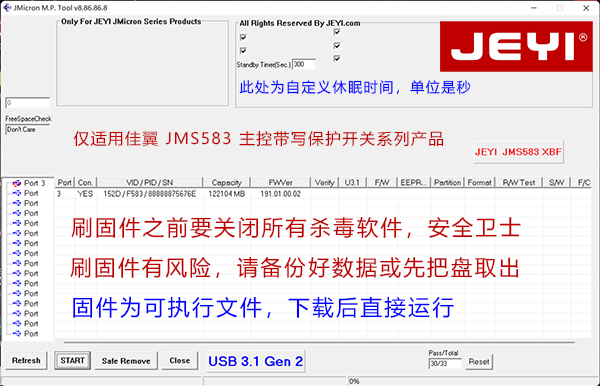The height and width of the screenshot is (386, 600).
Task: Select the fifth port icon in tree
Action: coord(17,223)
